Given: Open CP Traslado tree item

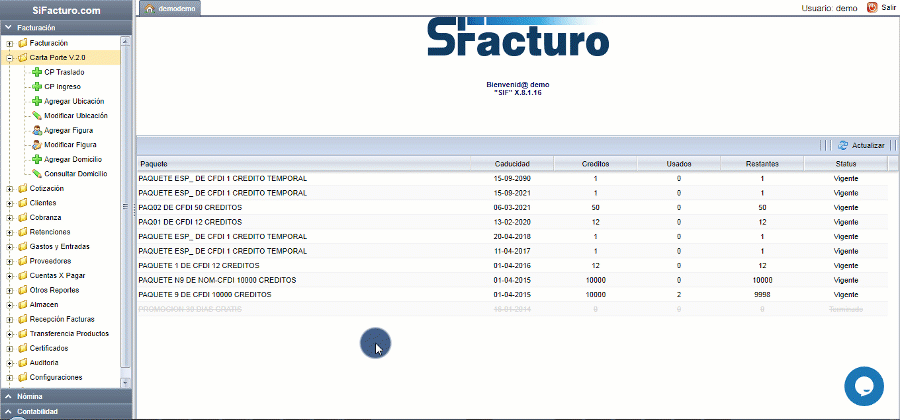Looking at the screenshot, I should coord(64,73).
